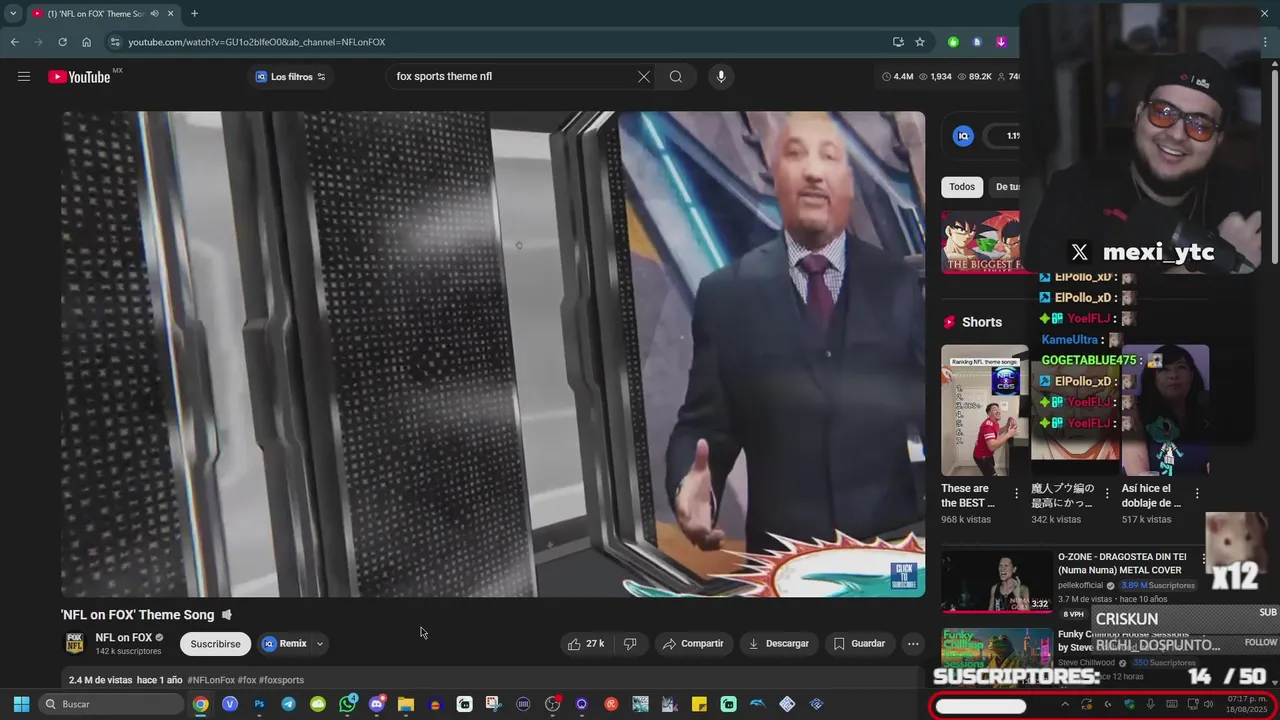
Task: Click the Guardar save button
Action: point(859,644)
